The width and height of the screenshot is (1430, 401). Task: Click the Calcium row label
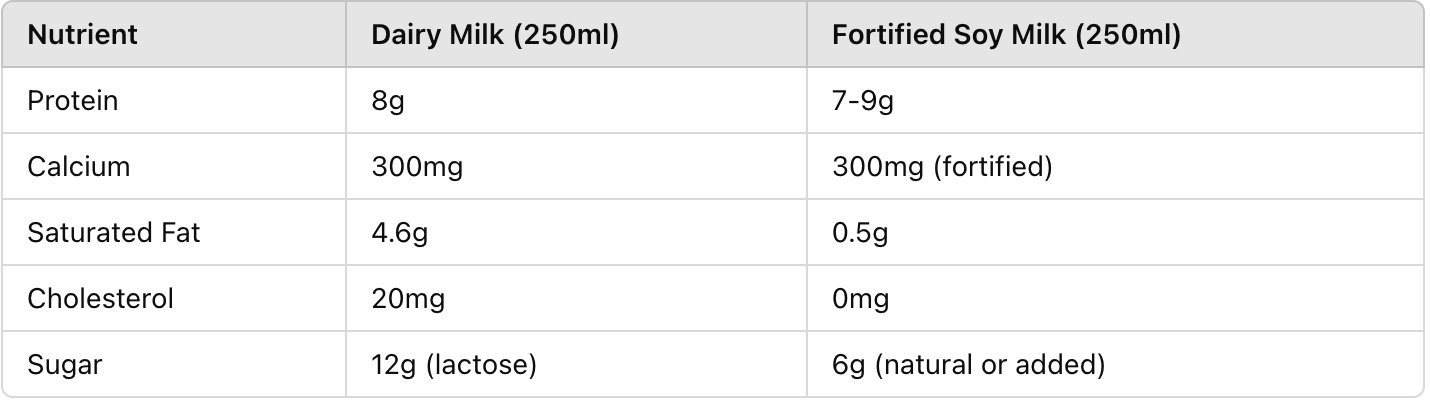[x=79, y=167]
